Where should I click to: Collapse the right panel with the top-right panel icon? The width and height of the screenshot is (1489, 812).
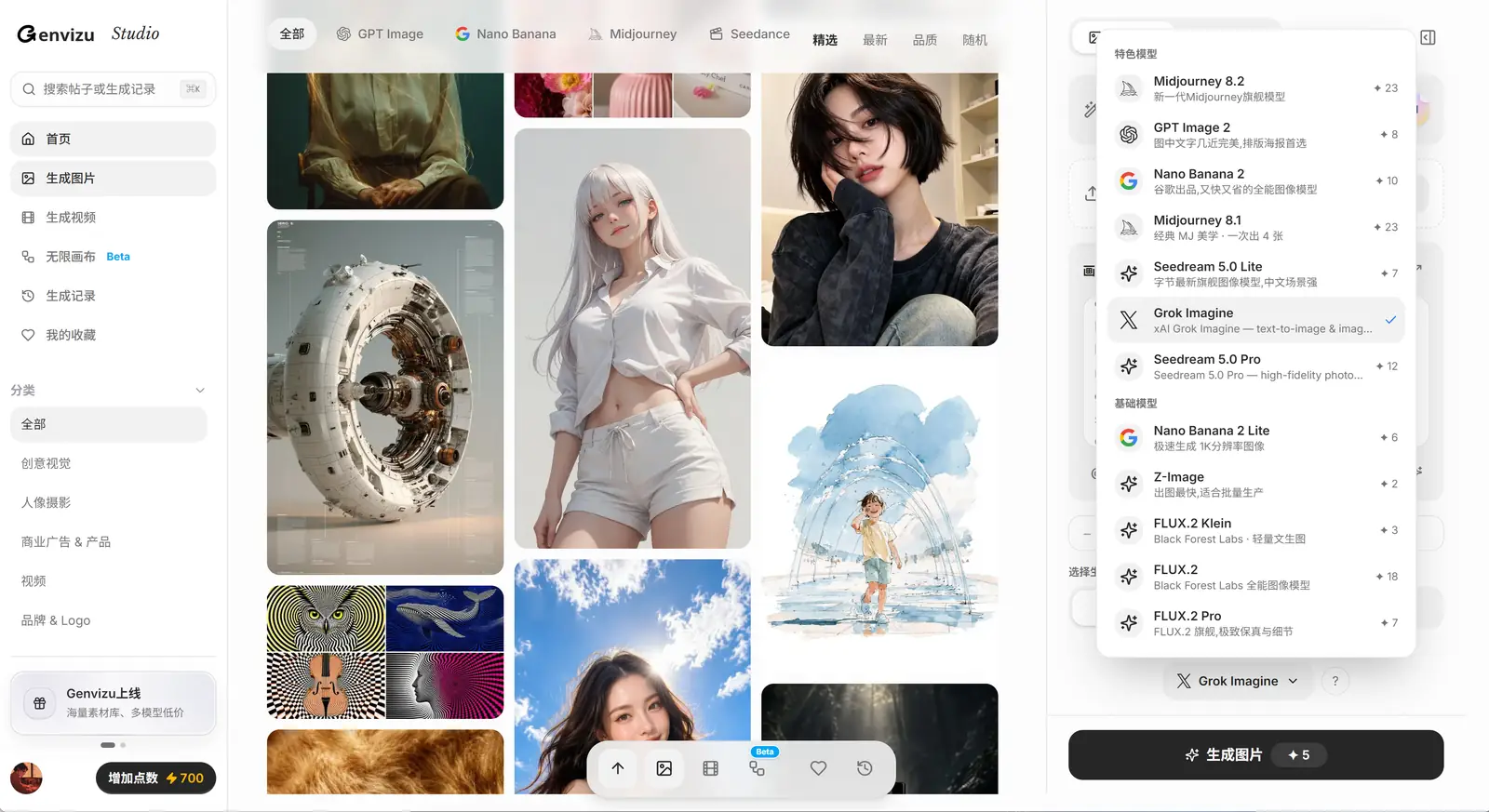pyautogui.click(x=1429, y=37)
